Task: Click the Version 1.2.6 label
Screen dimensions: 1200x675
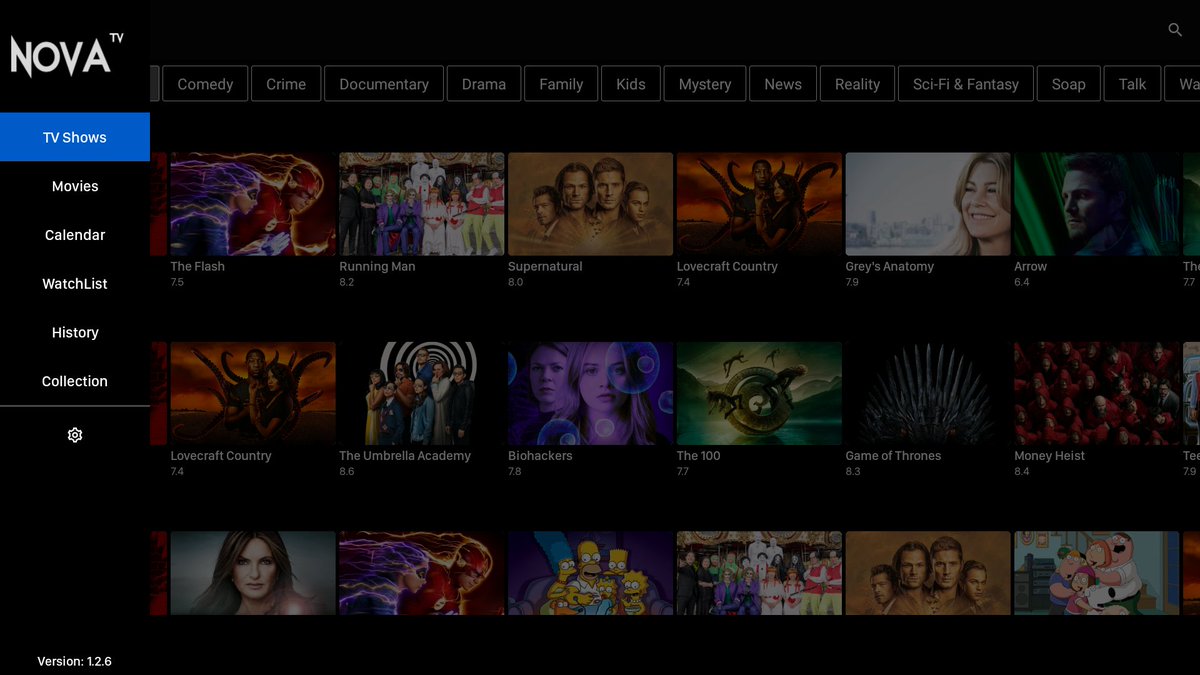Action: 74,661
